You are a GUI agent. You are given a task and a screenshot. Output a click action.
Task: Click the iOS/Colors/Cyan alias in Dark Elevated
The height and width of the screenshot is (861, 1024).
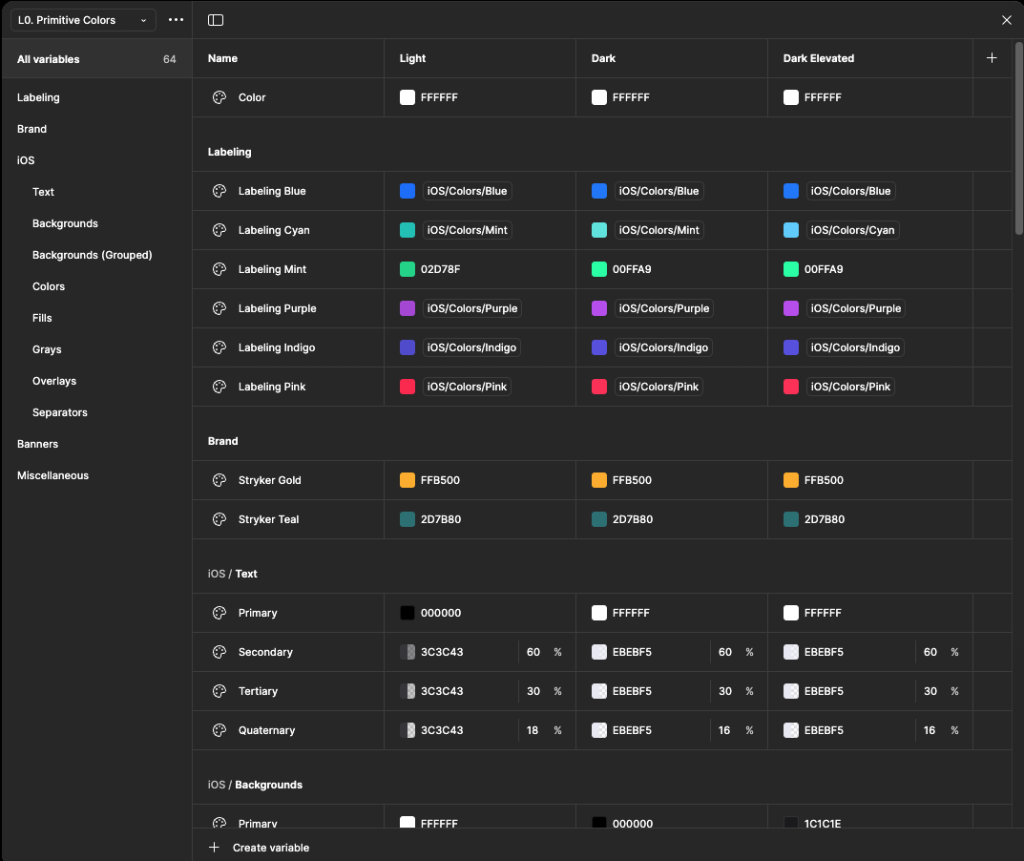852,230
